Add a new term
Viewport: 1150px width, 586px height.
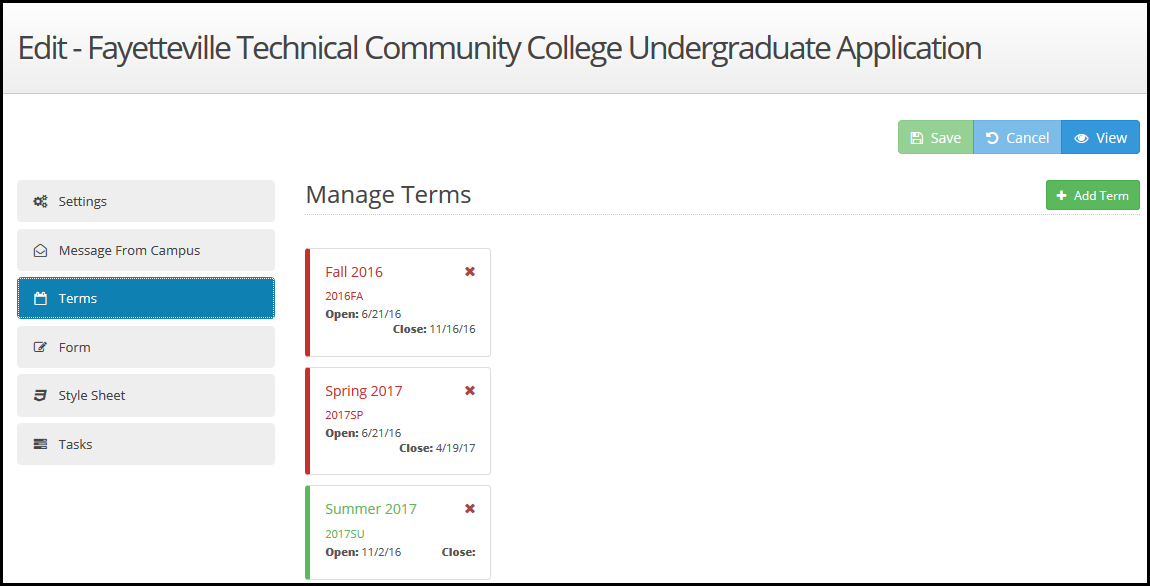(x=1092, y=195)
